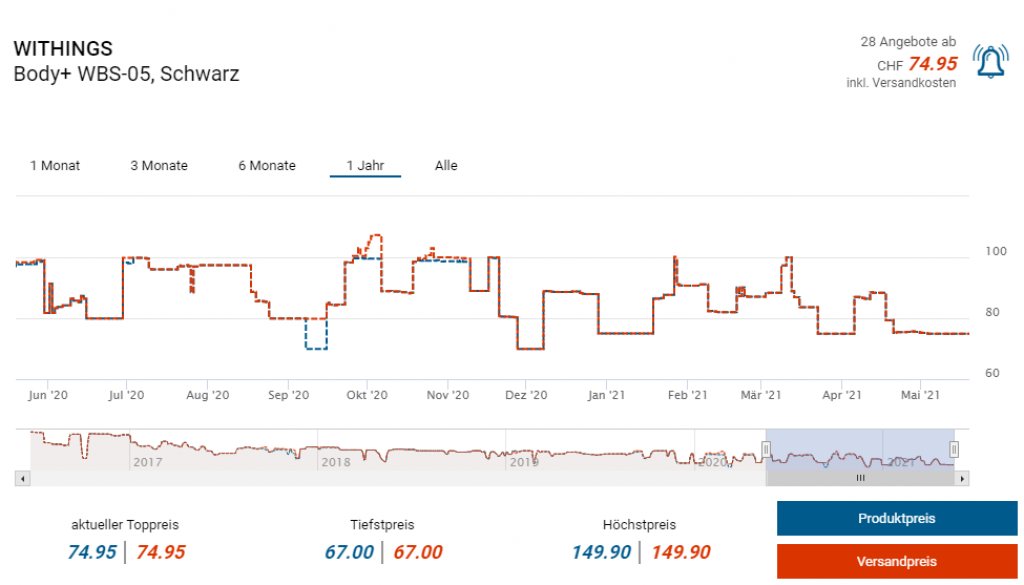Click the left scroll arrow under the timeline

[x=20, y=479]
